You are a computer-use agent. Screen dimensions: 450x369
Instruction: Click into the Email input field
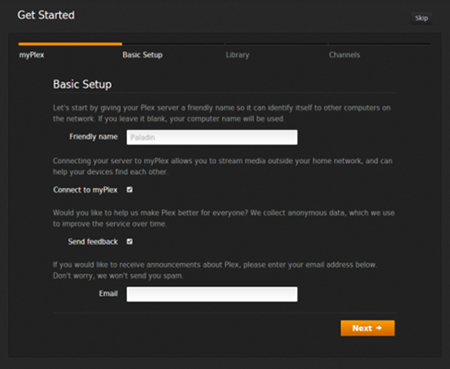click(x=212, y=294)
